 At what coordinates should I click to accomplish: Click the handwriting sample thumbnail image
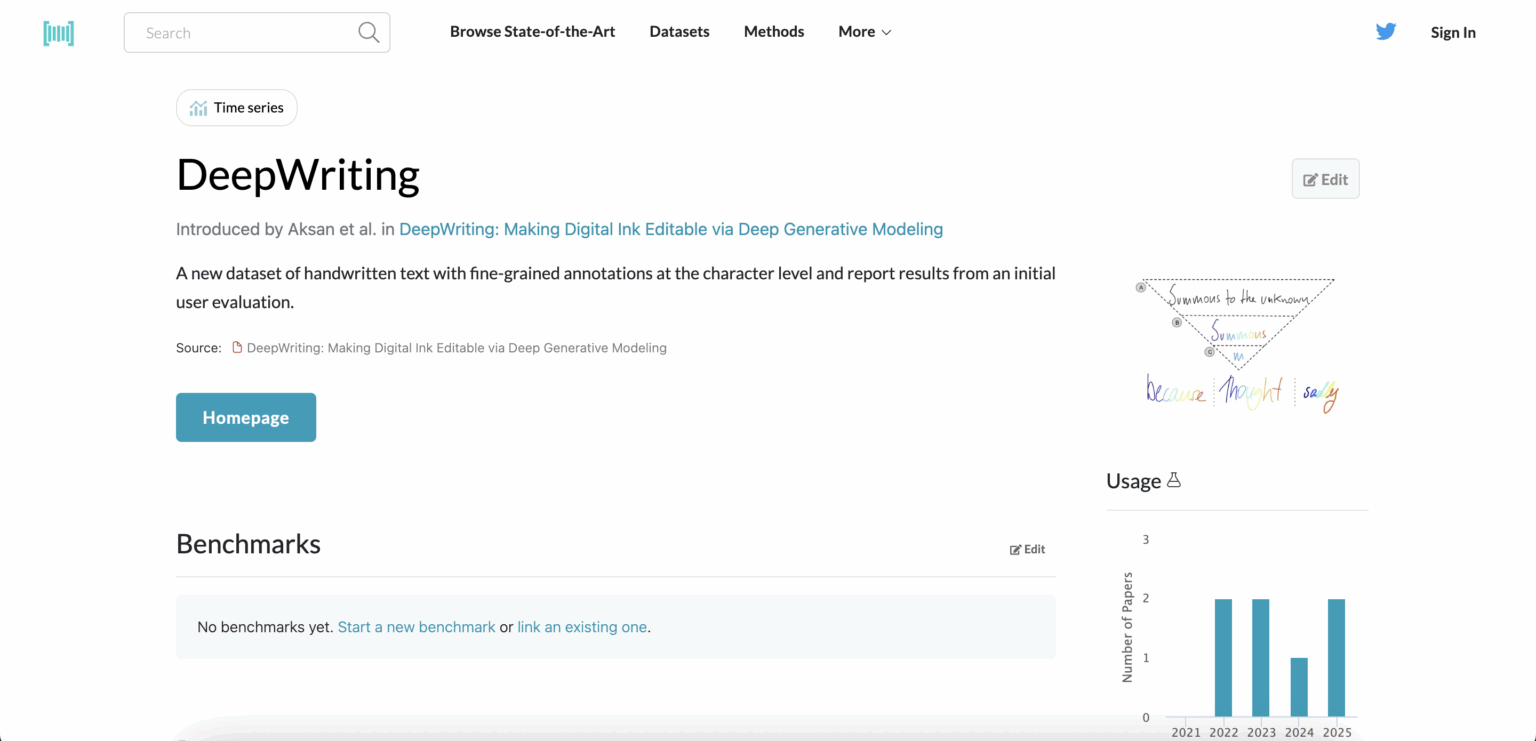pyautogui.click(x=1239, y=344)
